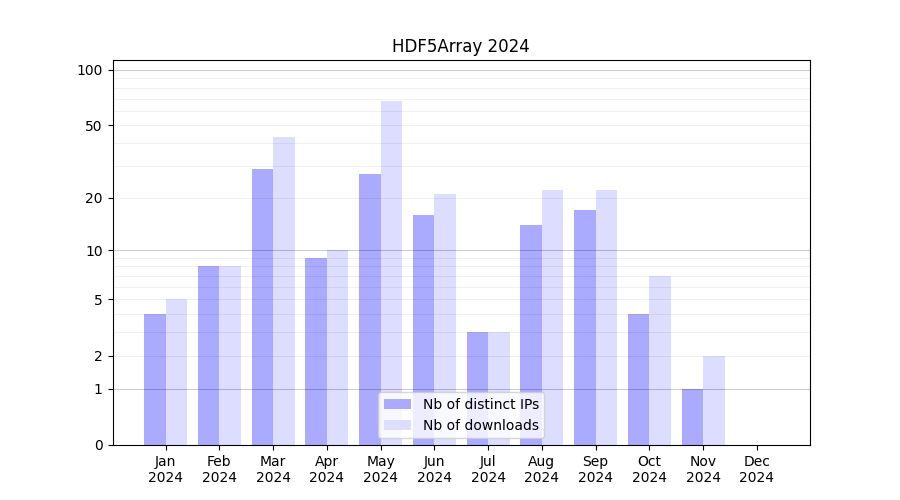The image size is (900, 500).
Task: Click the chart title HDF5Array 2024
Action: (460, 46)
